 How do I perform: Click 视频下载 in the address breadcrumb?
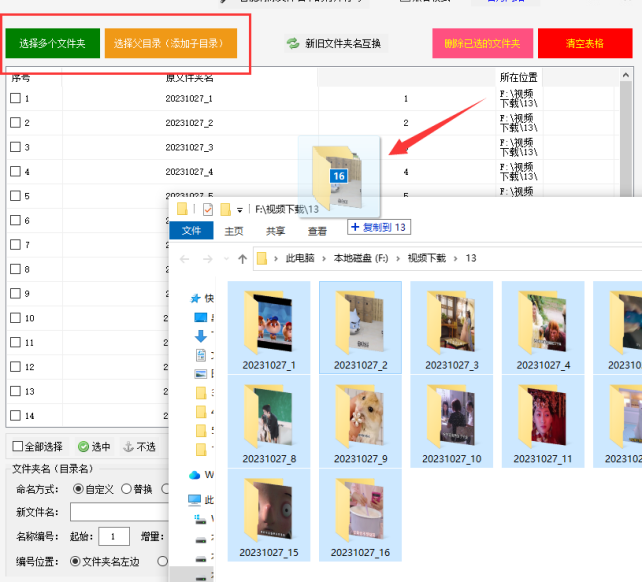(x=426, y=258)
